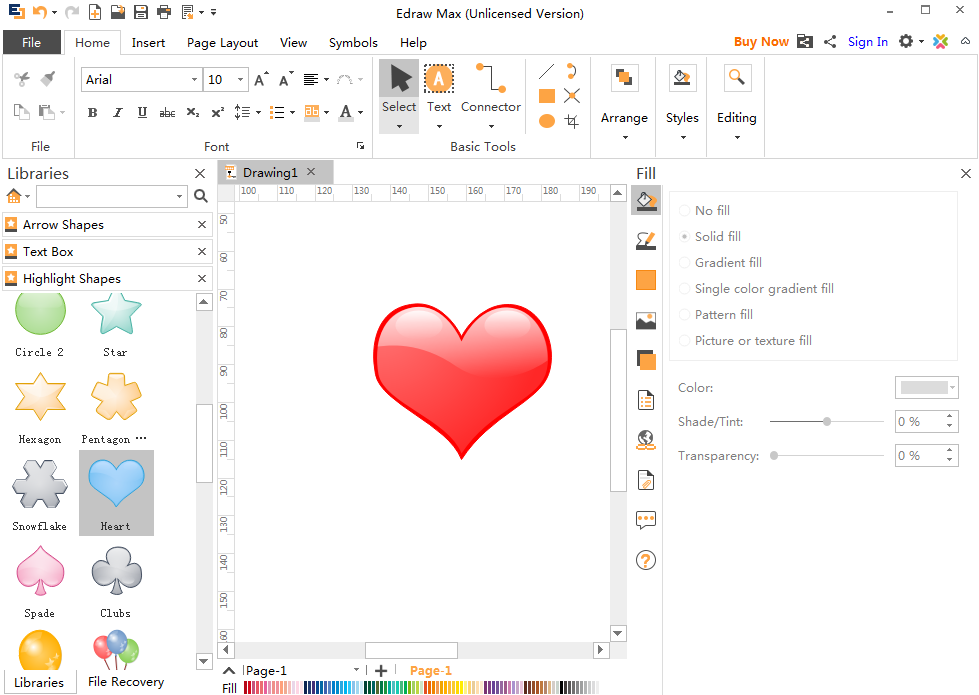This screenshot has width=979, height=695.
Task: Click the New document icon
Action: (95, 11)
